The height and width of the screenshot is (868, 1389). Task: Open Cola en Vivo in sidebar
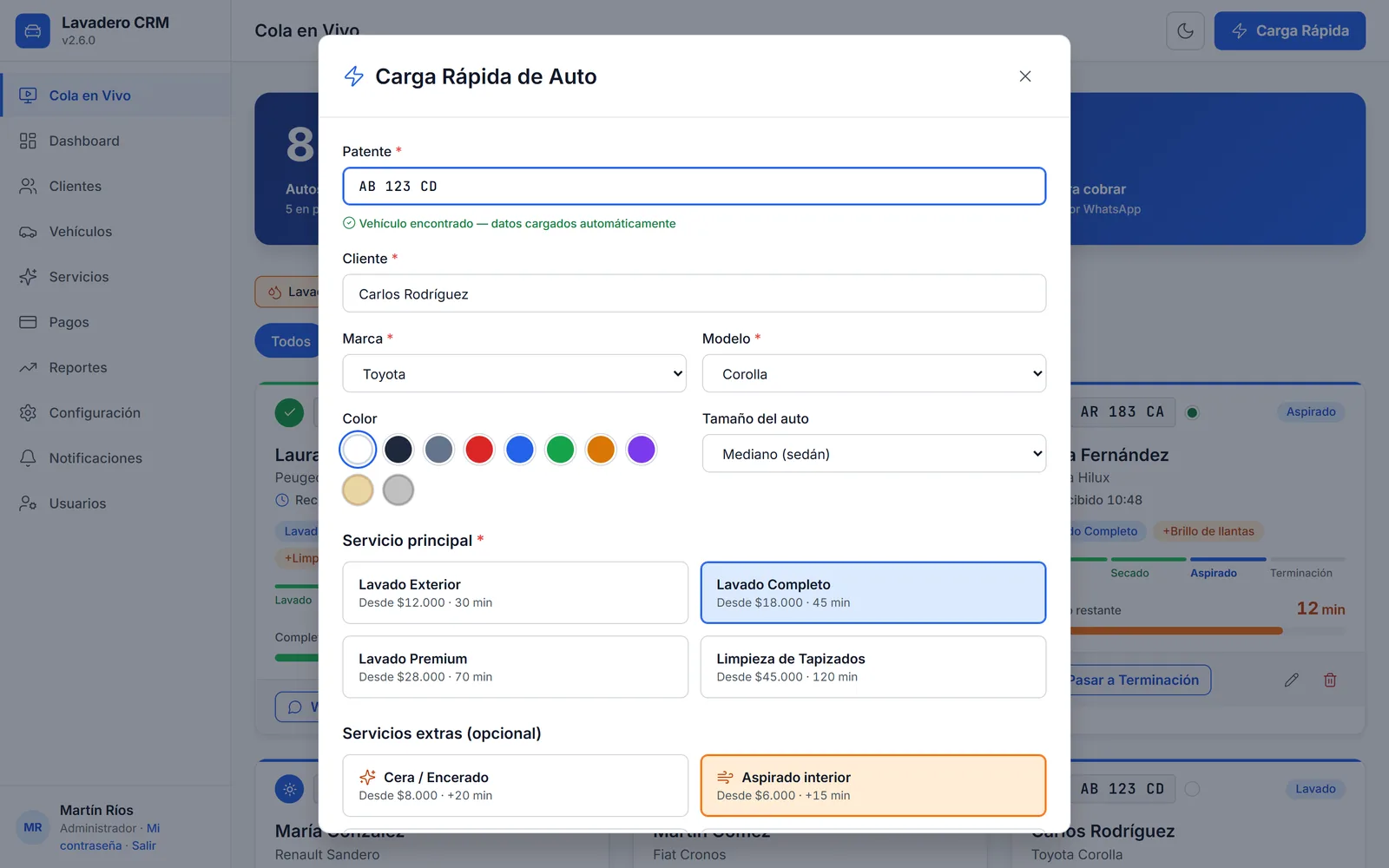click(115, 95)
